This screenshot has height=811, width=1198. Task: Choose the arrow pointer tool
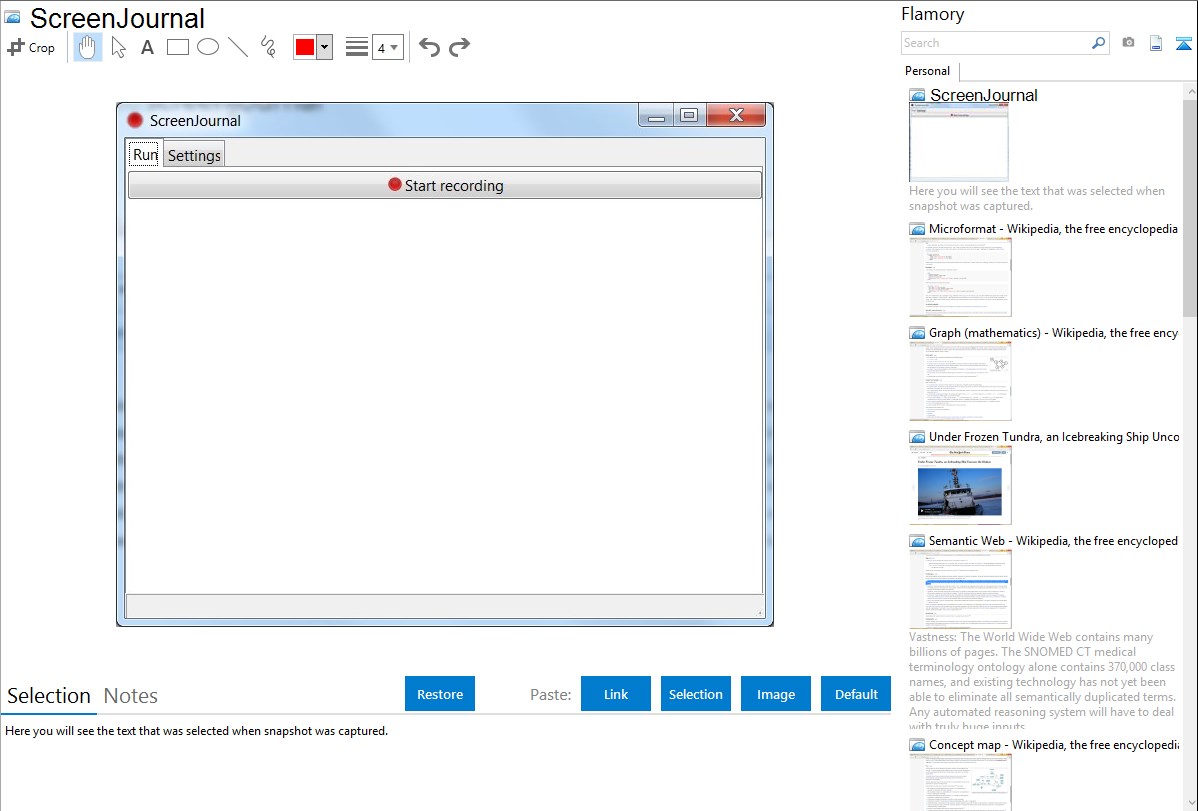(118, 47)
